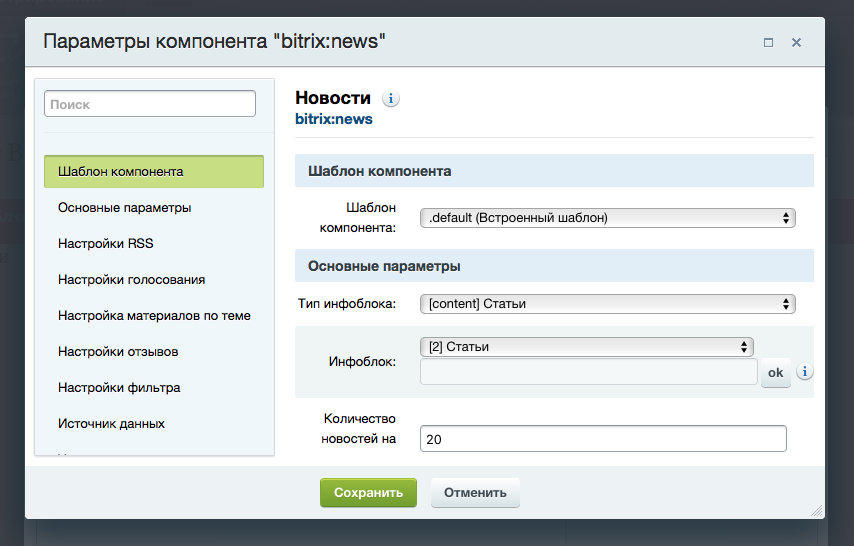Click the Количество новостей field with 20
The height and width of the screenshot is (546, 854).
[603, 439]
